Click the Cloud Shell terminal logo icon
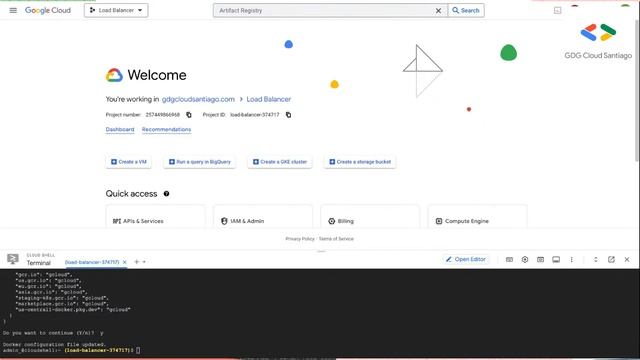This screenshot has height=360, width=640. click(x=13, y=259)
